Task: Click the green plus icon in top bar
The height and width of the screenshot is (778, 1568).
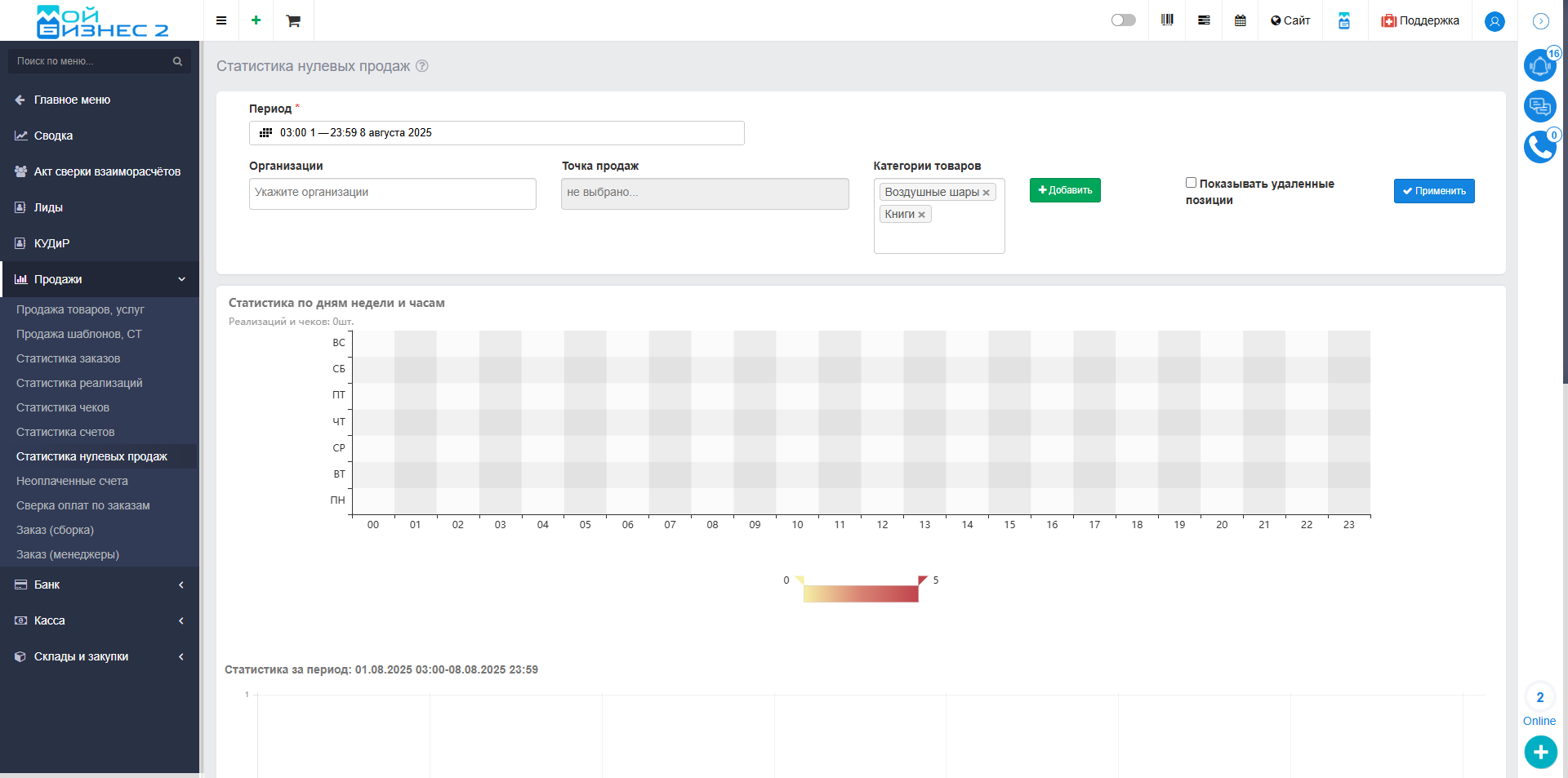Action: [256, 20]
